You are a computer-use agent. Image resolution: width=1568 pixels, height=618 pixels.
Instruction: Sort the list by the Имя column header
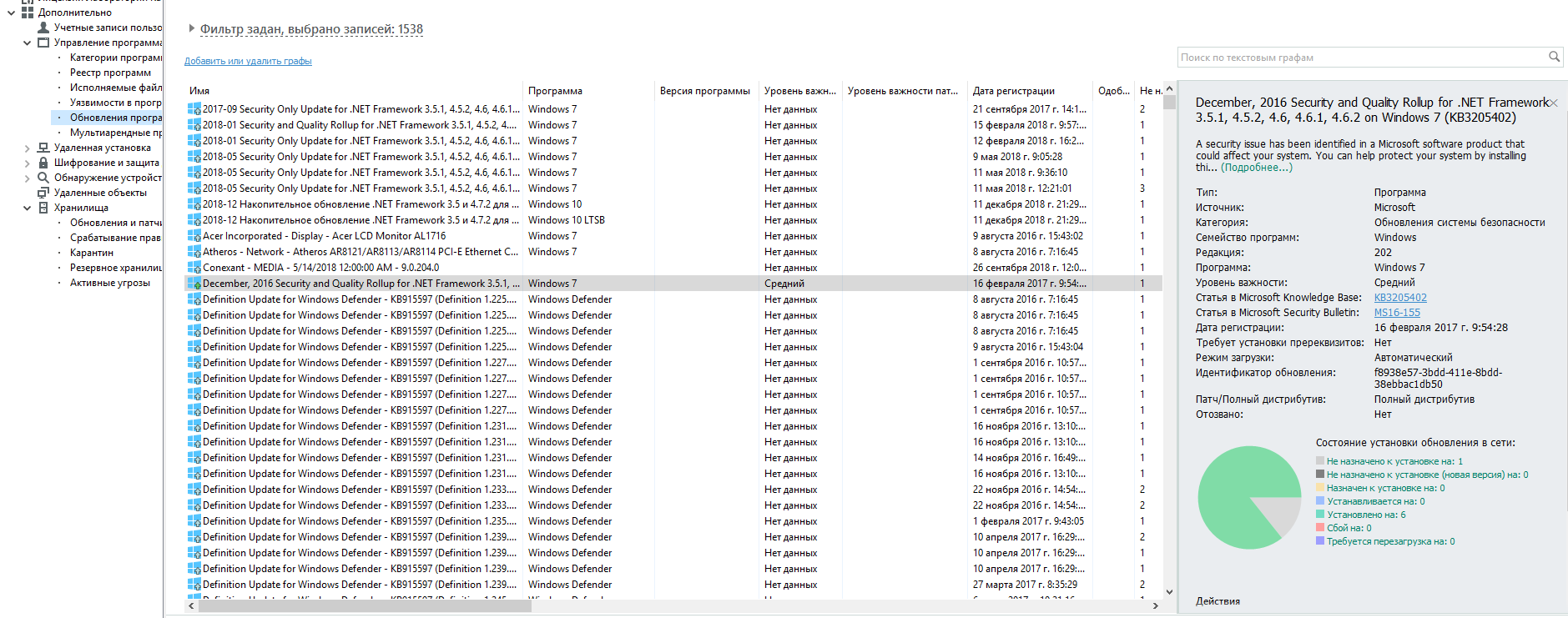click(x=354, y=91)
